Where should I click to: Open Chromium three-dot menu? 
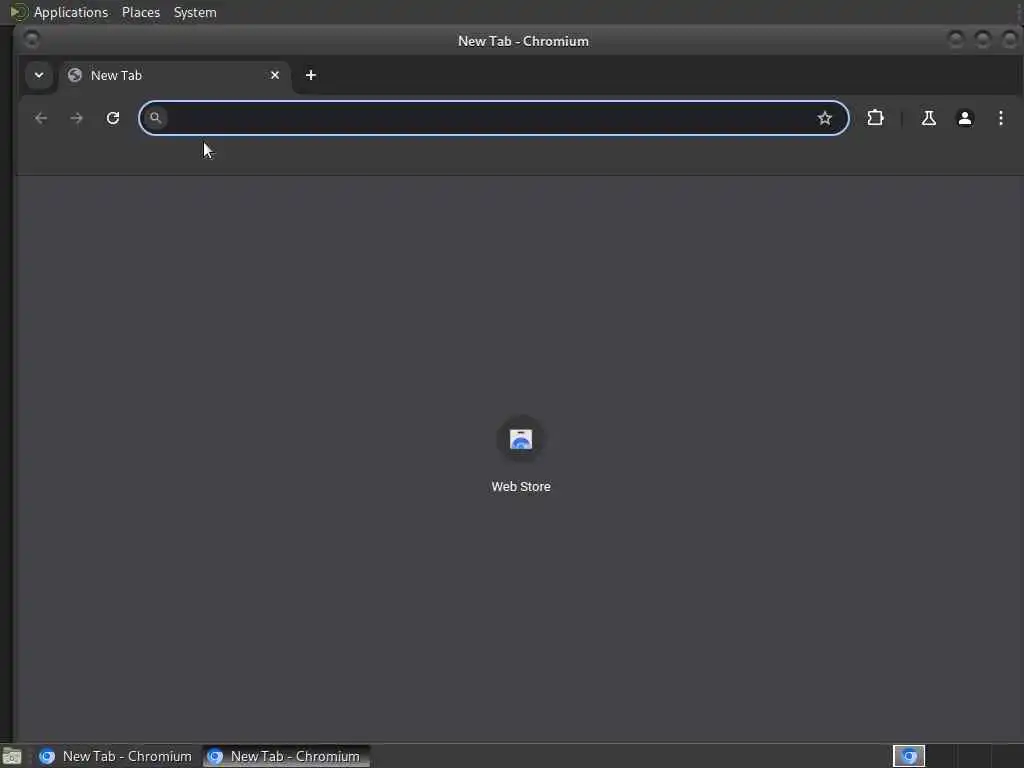[1000, 118]
